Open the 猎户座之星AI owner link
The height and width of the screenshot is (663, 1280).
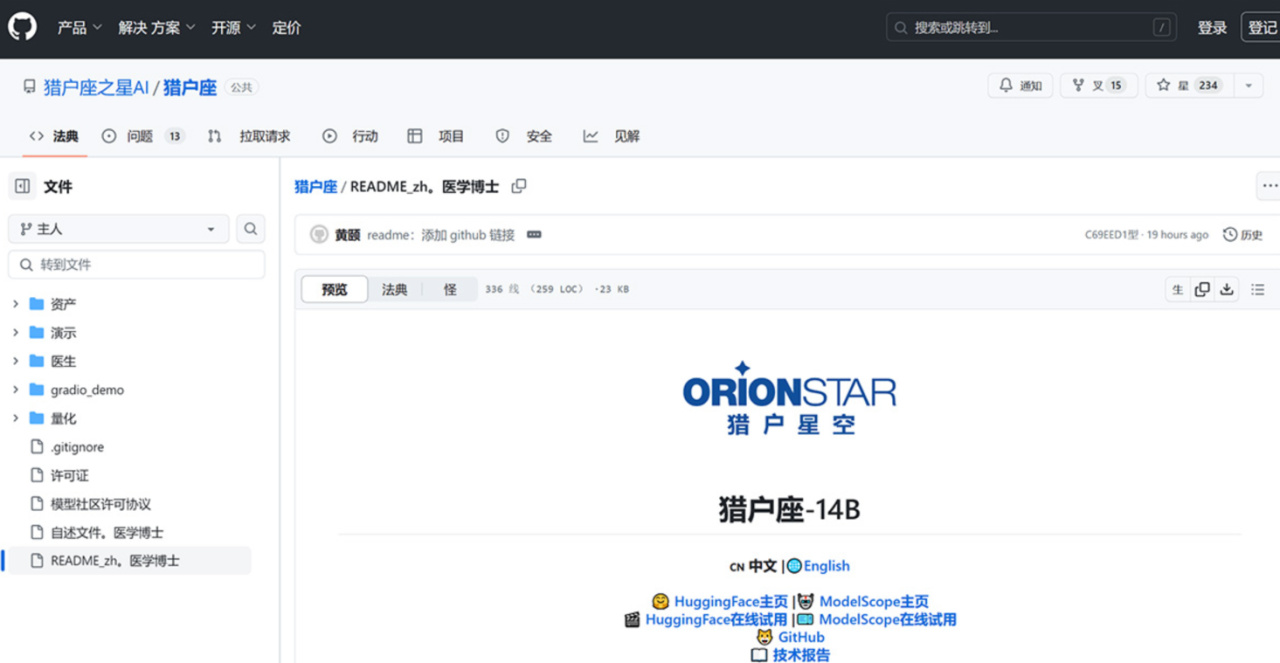(x=96, y=87)
